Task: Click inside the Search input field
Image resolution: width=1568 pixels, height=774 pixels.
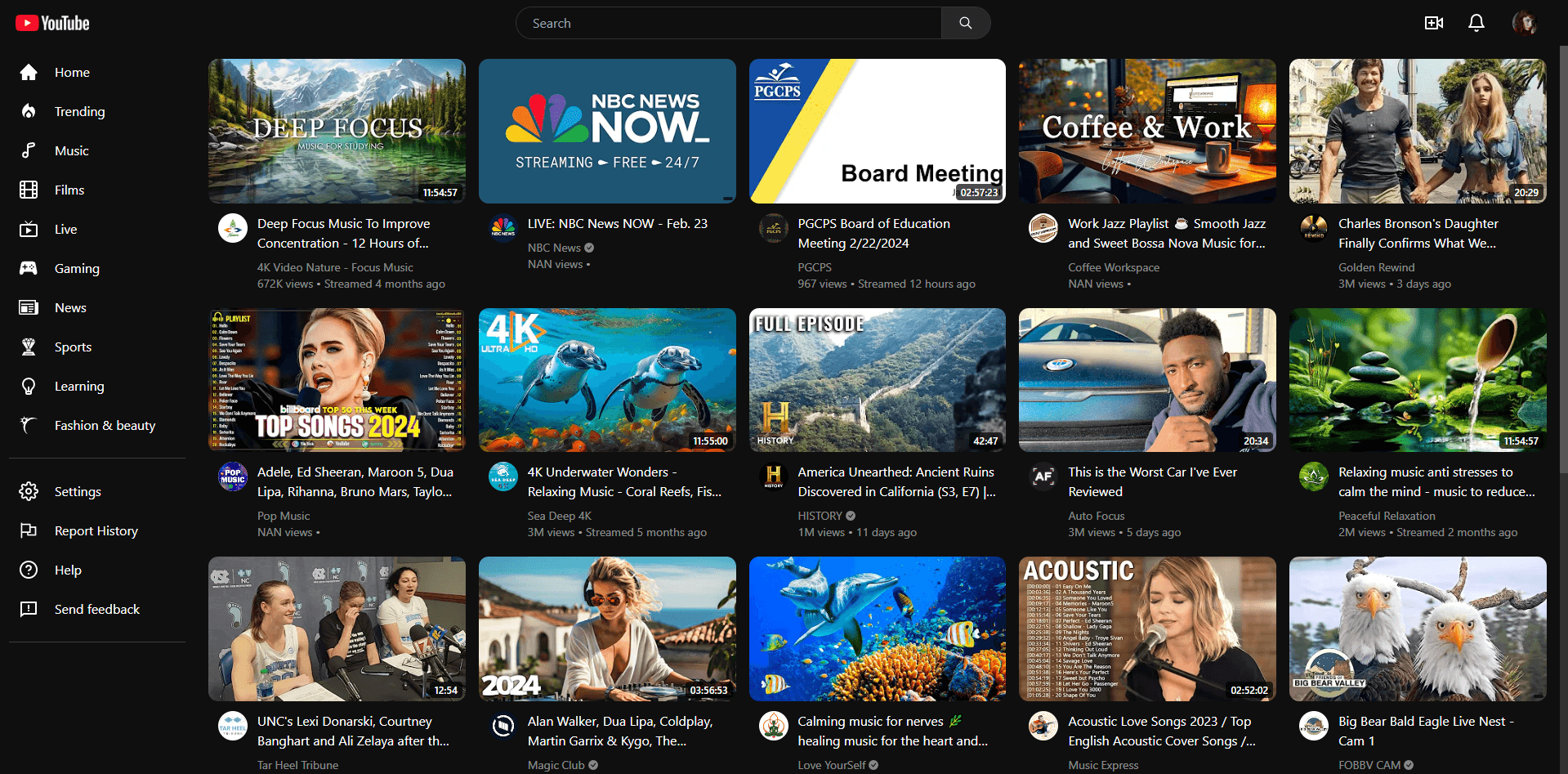Action: (x=729, y=23)
